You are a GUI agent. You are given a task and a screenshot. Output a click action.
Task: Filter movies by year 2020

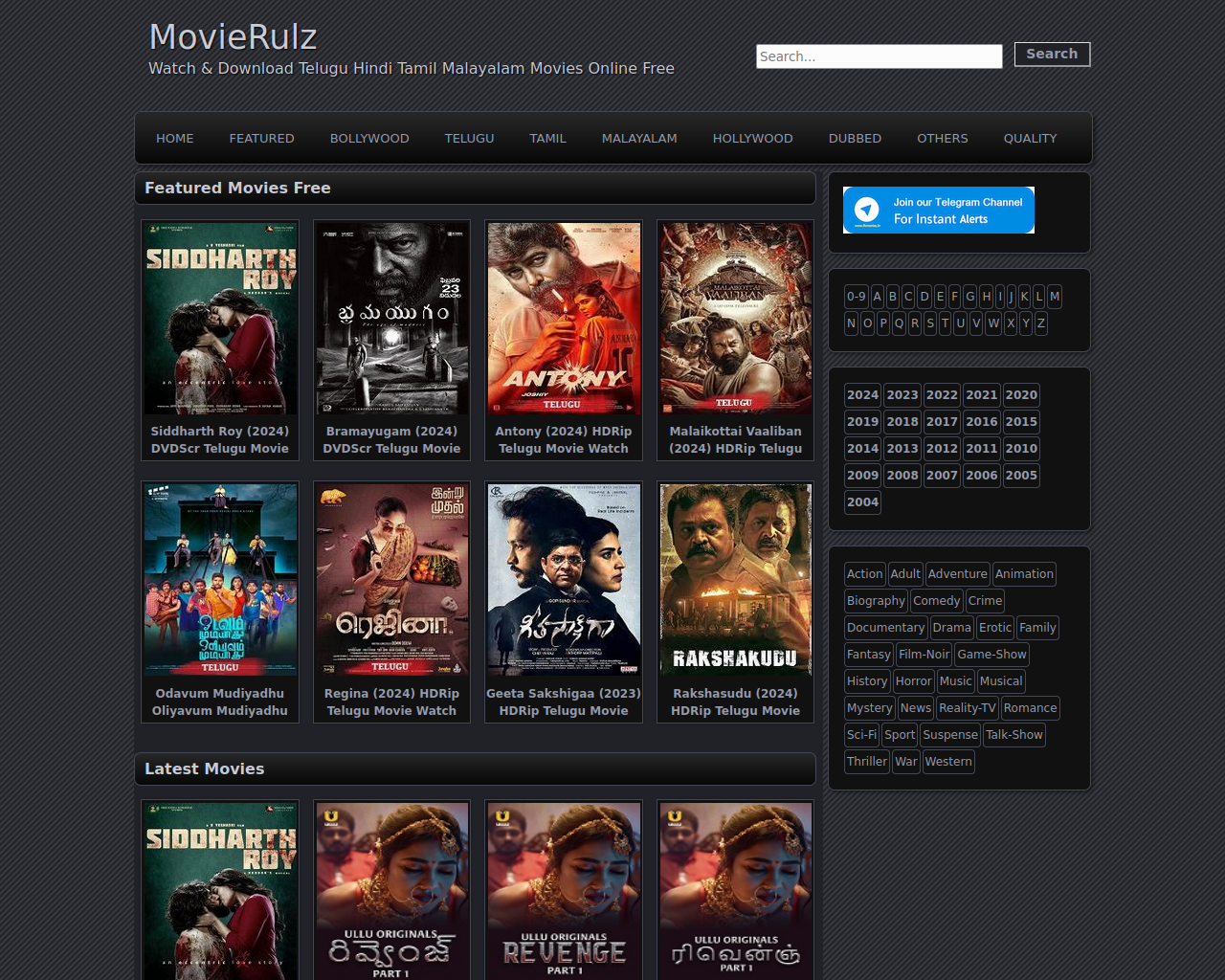pos(1021,394)
